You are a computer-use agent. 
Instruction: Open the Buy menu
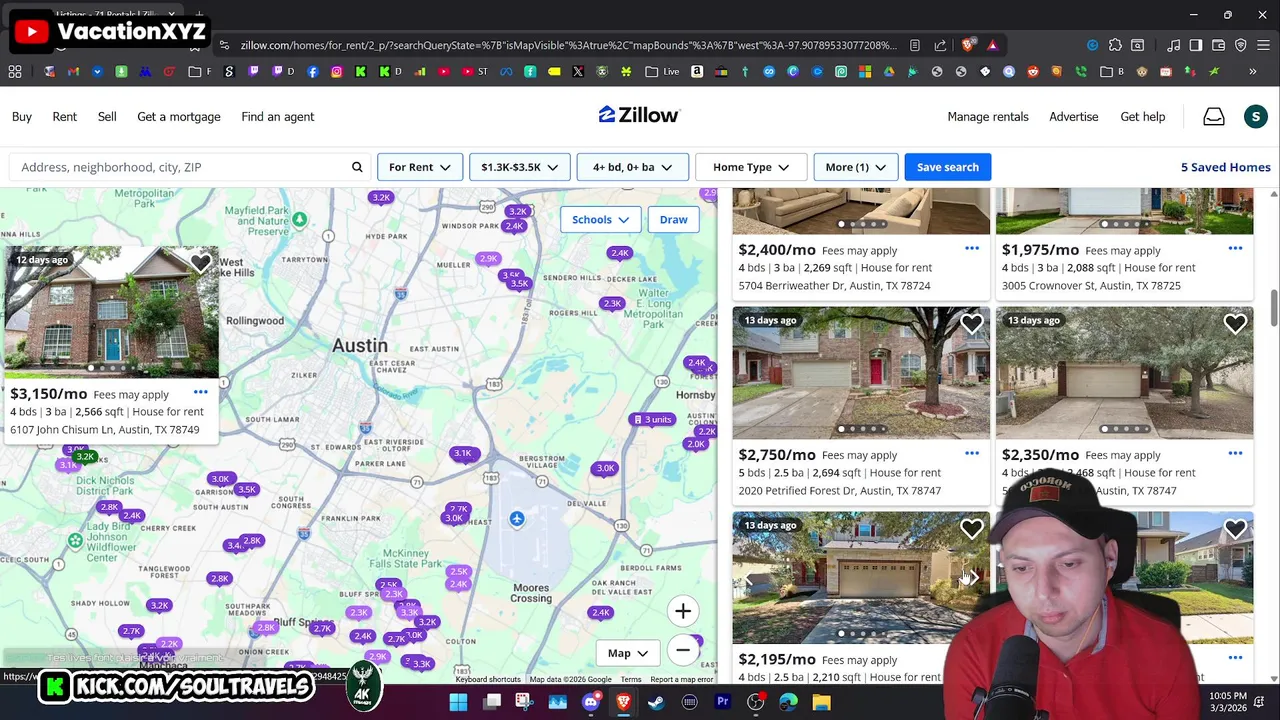[x=22, y=117]
